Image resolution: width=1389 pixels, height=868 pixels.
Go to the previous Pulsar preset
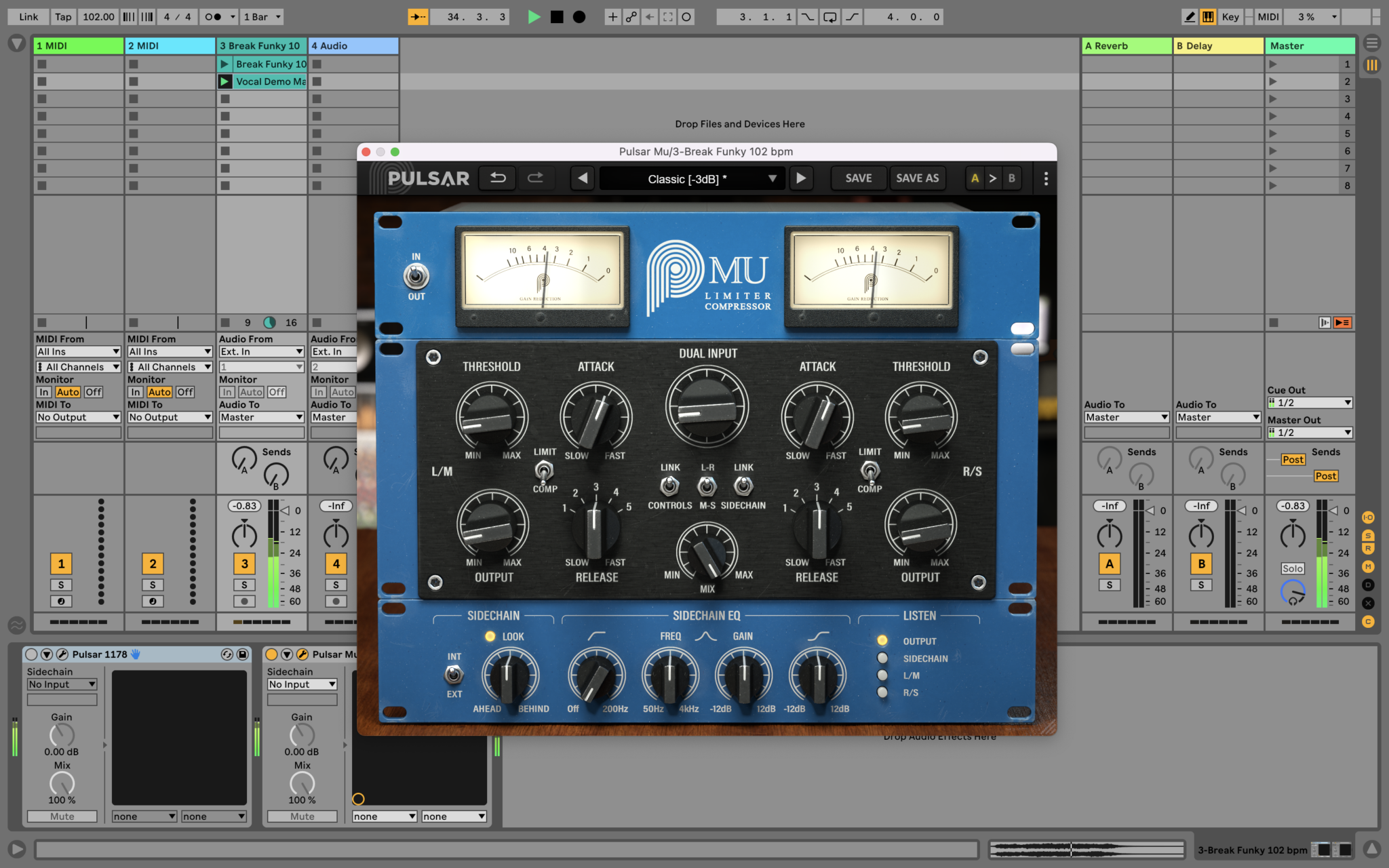582,178
